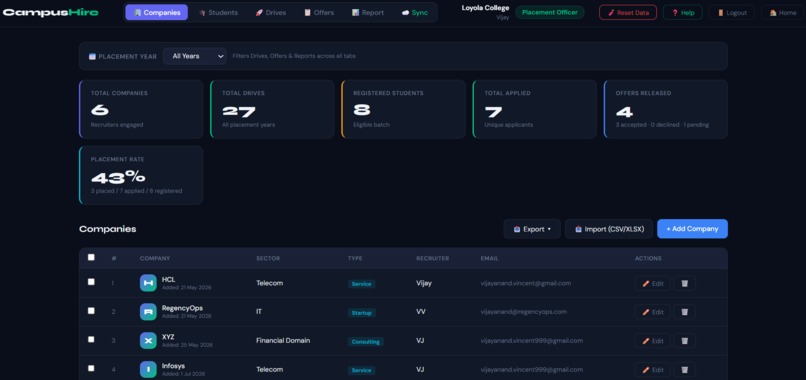Click the Placement Officer role badge

pos(549,12)
